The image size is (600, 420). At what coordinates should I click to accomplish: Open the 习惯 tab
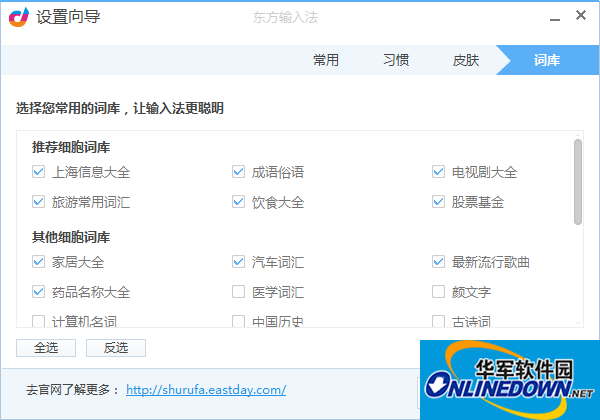[396, 60]
